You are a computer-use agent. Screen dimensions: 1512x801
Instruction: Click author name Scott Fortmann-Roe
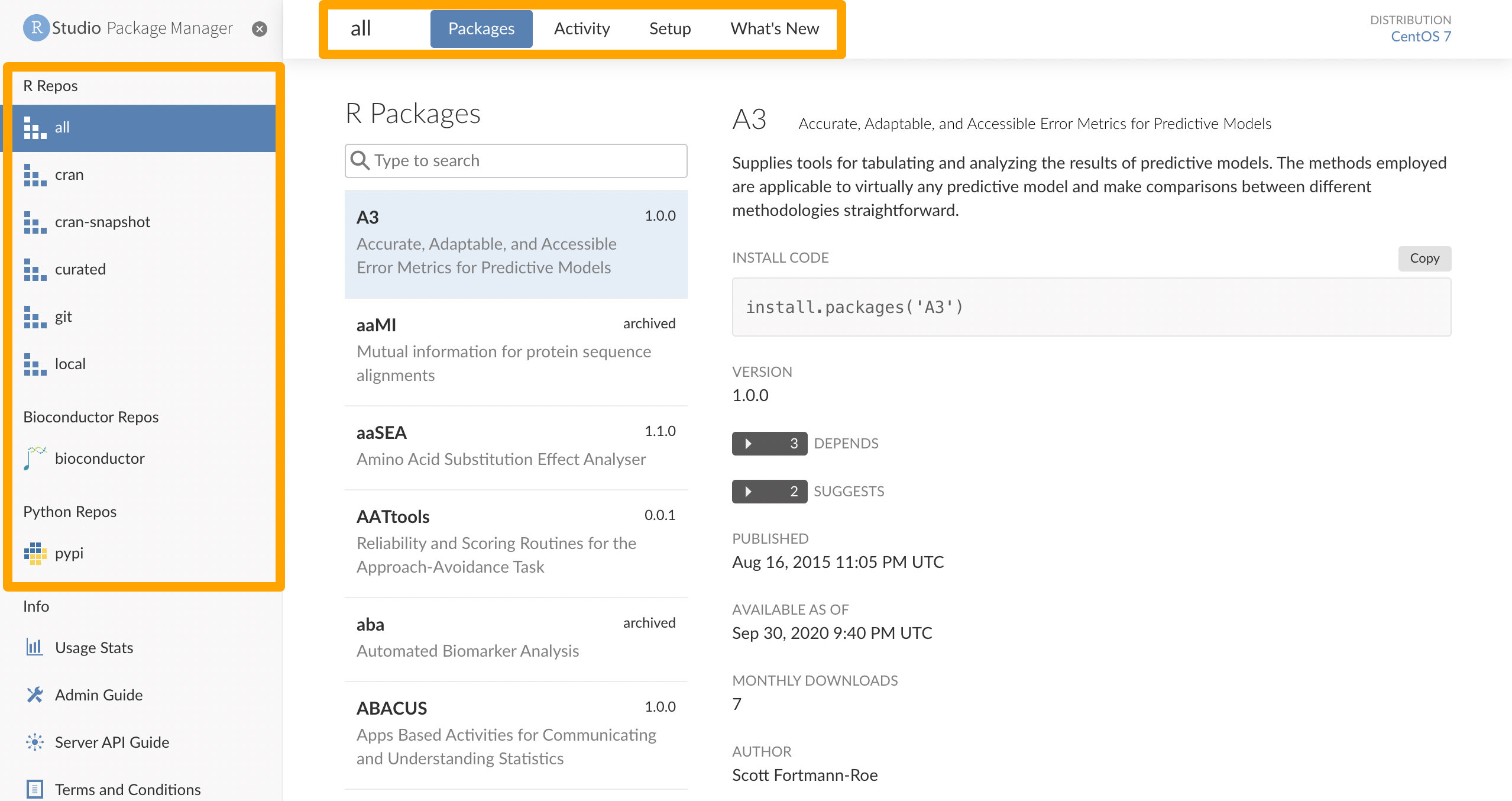pos(804,775)
